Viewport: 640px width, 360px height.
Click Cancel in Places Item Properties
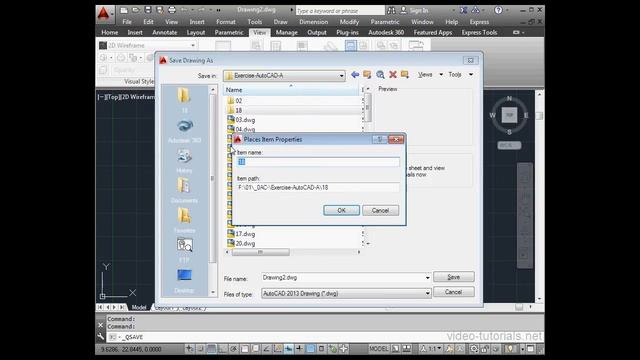coord(380,210)
